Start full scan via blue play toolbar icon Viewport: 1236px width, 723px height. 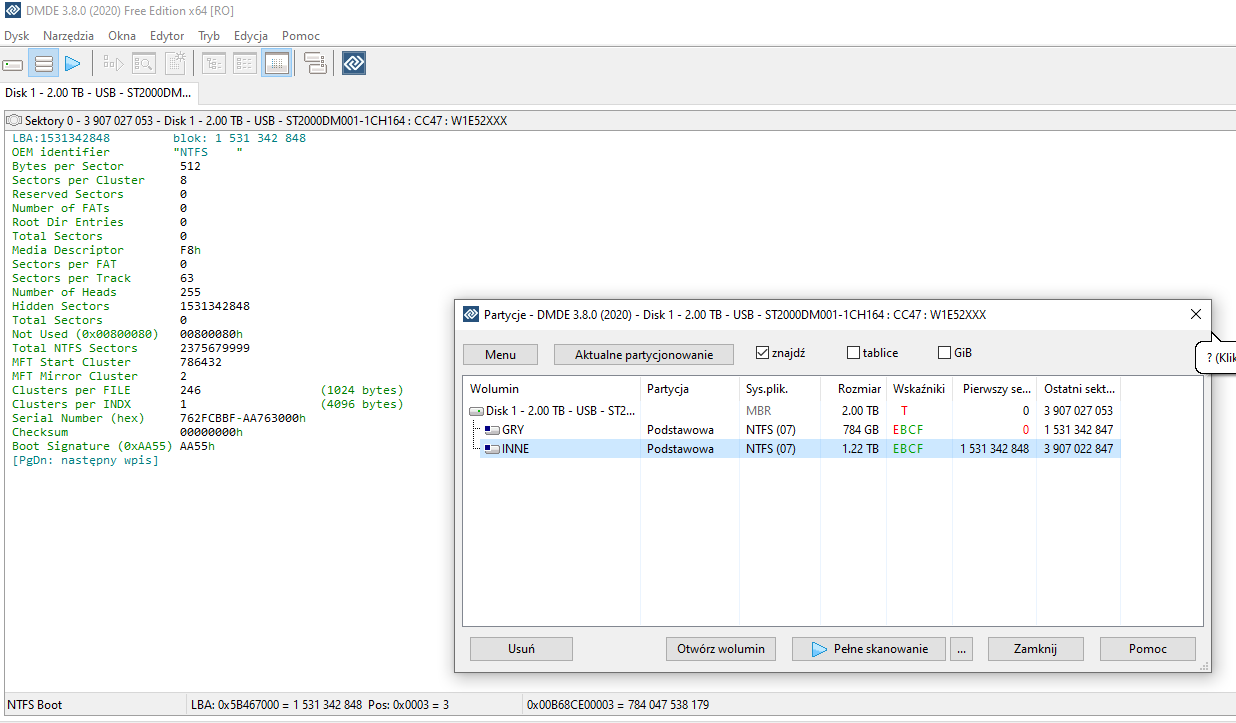coord(72,64)
